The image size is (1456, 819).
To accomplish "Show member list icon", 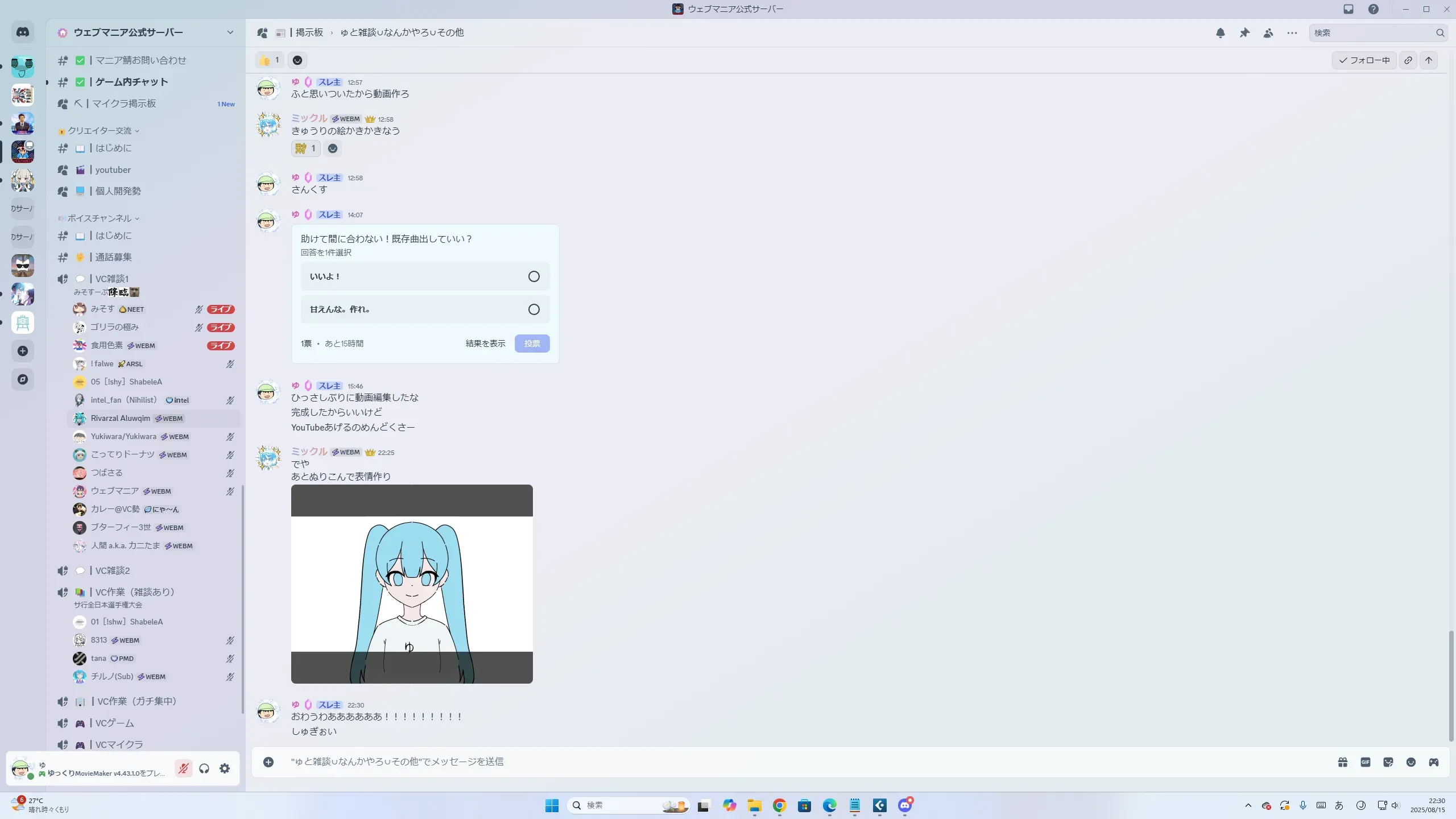I will point(1268,33).
